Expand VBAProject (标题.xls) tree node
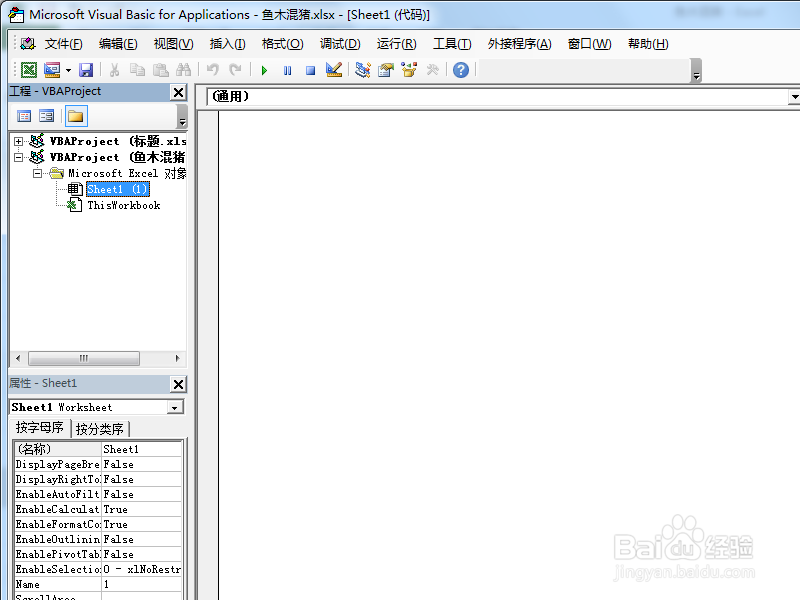 pos(19,141)
